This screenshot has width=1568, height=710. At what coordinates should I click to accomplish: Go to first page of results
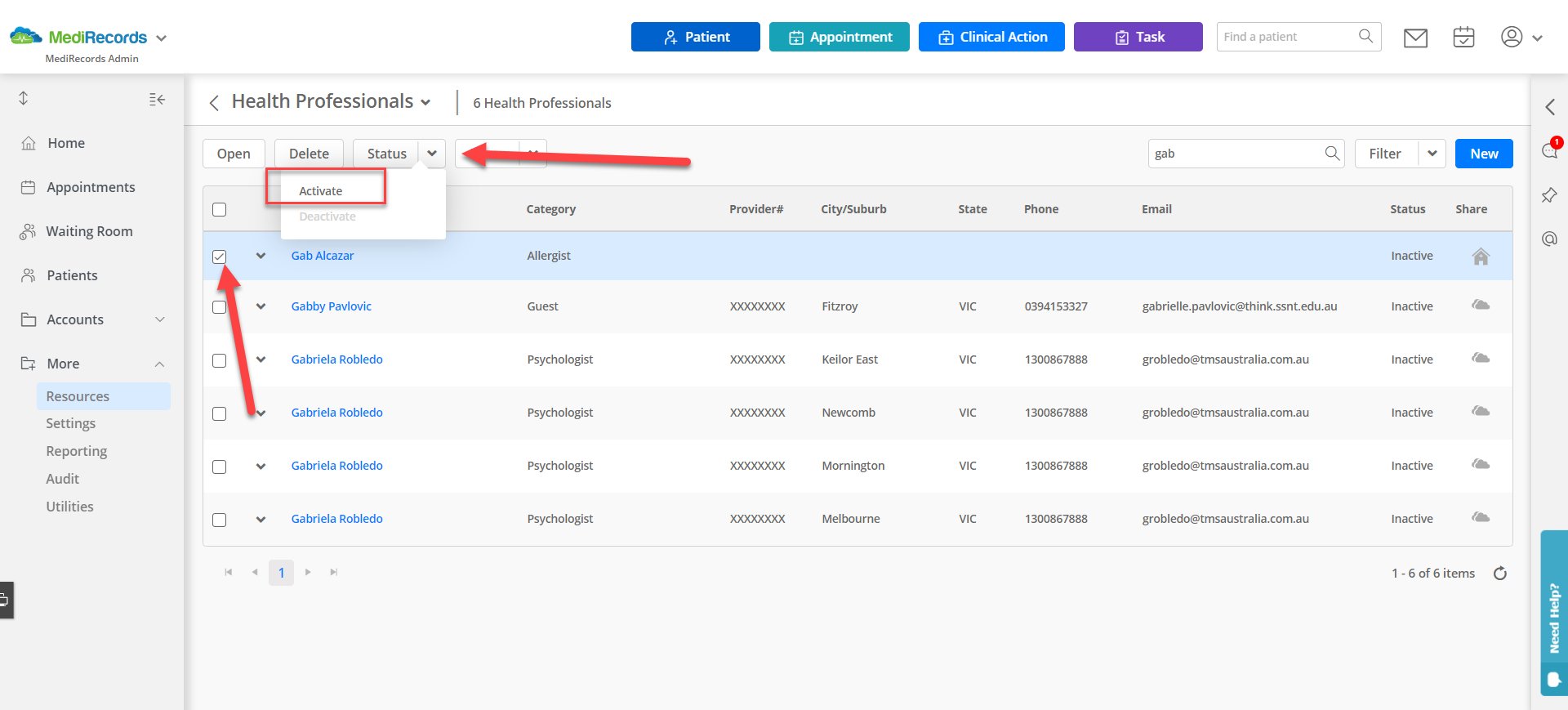[229, 572]
